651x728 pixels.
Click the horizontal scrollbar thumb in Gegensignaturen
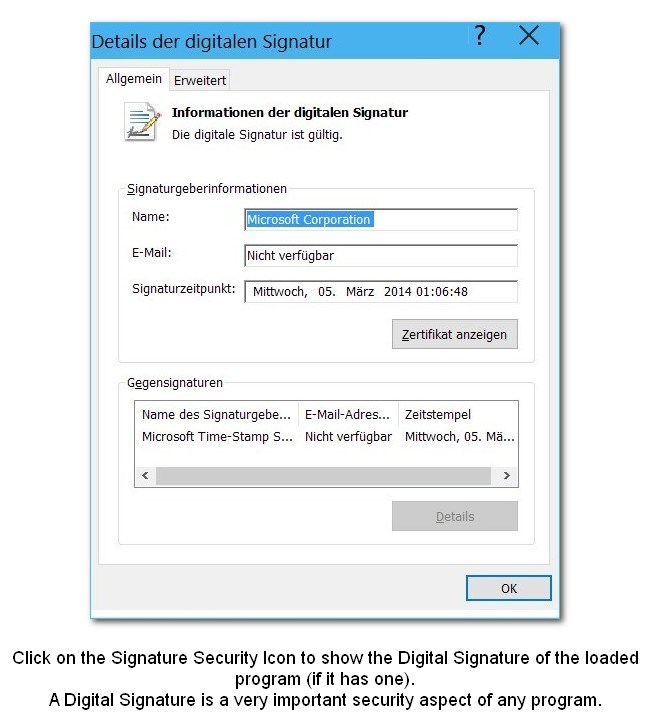322,476
